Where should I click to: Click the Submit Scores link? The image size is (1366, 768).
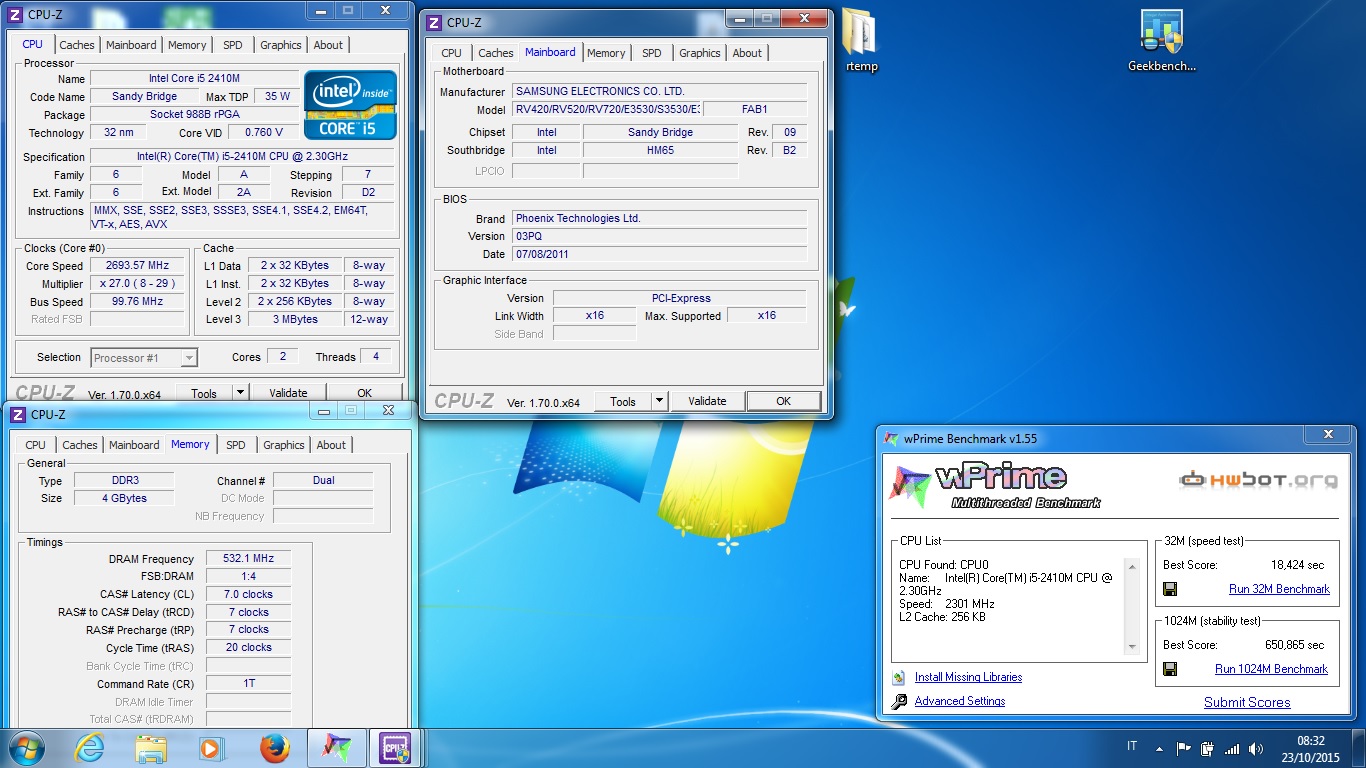(1247, 702)
